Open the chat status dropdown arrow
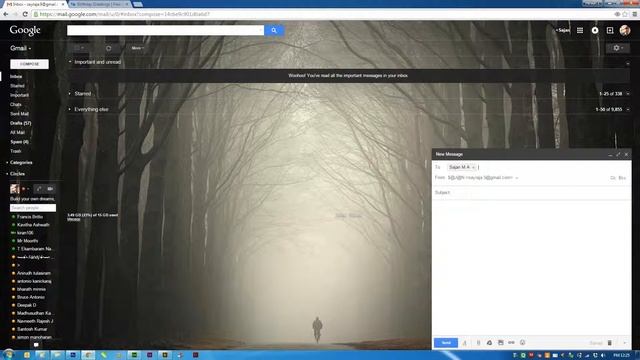The height and width of the screenshot is (360, 640). pos(28,189)
